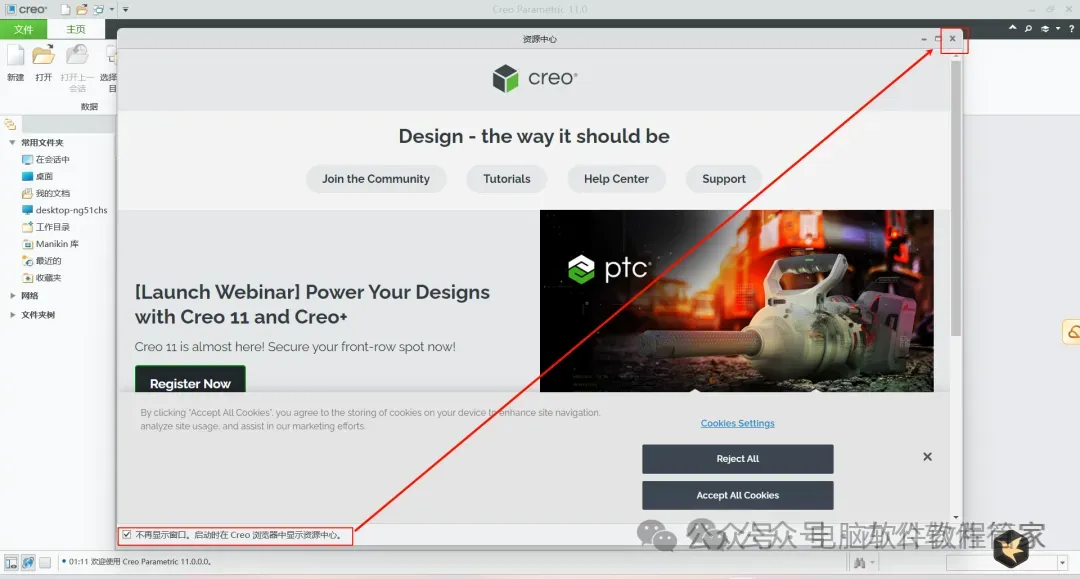Open the Tutorials link
1080x579 pixels.
click(507, 179)
